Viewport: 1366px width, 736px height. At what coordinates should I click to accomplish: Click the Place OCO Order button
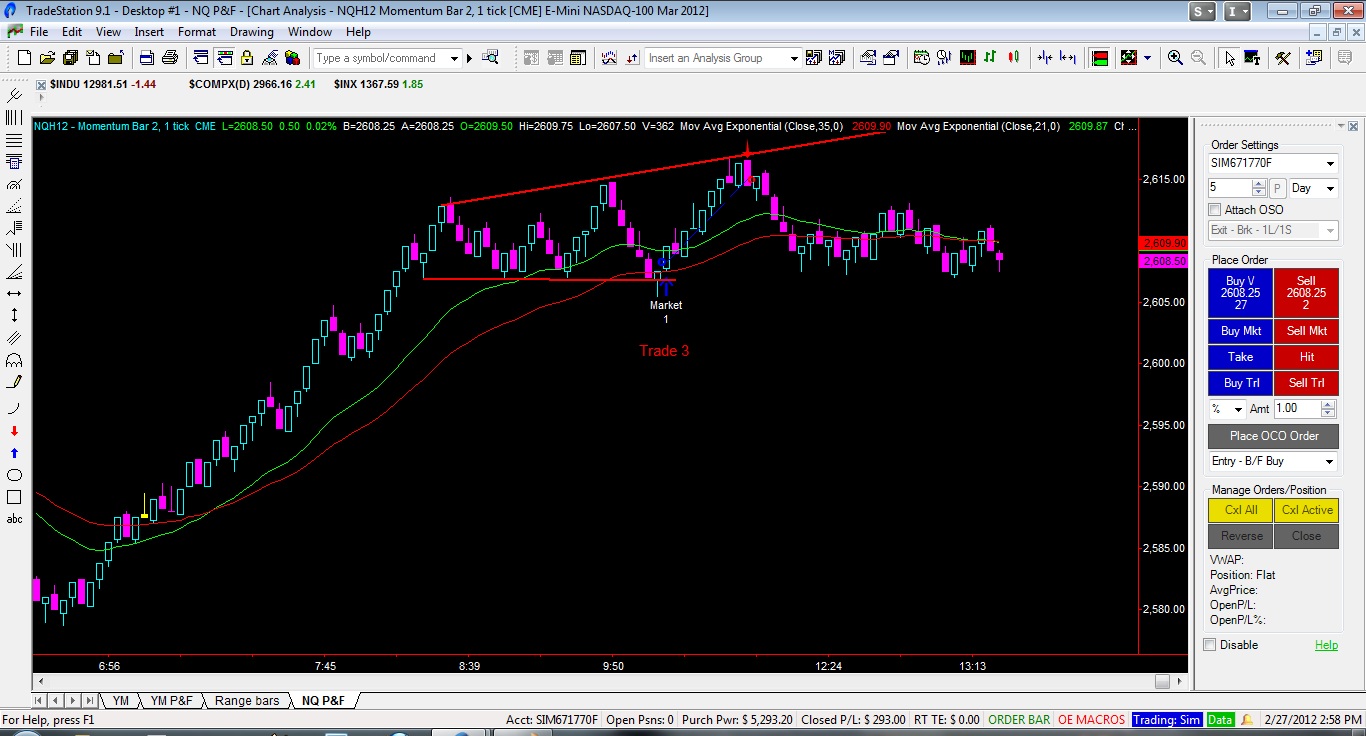click(x=1273, y=436)
